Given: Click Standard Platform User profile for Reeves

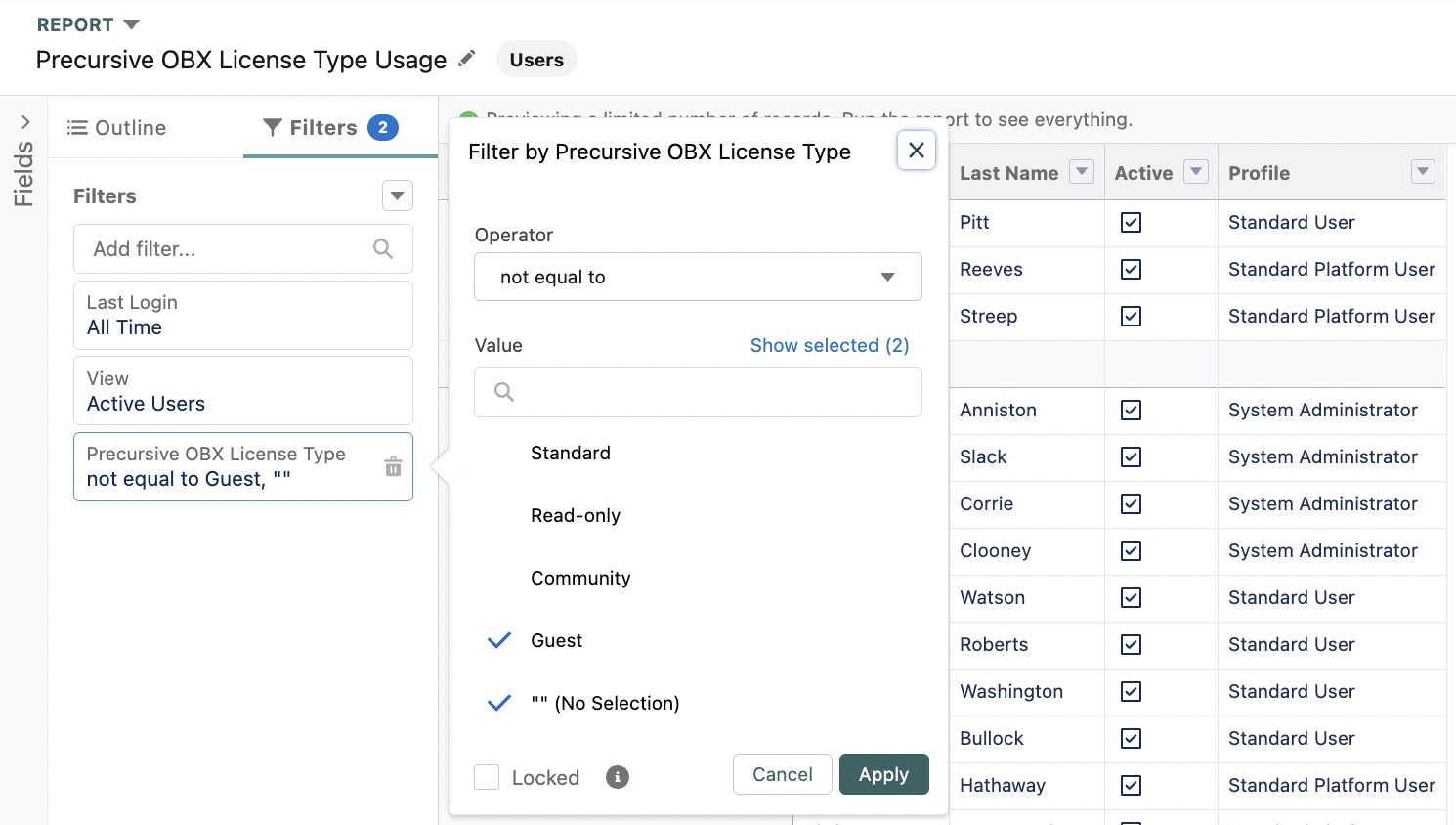Looking at the screenshot, I should (1332, 269).
